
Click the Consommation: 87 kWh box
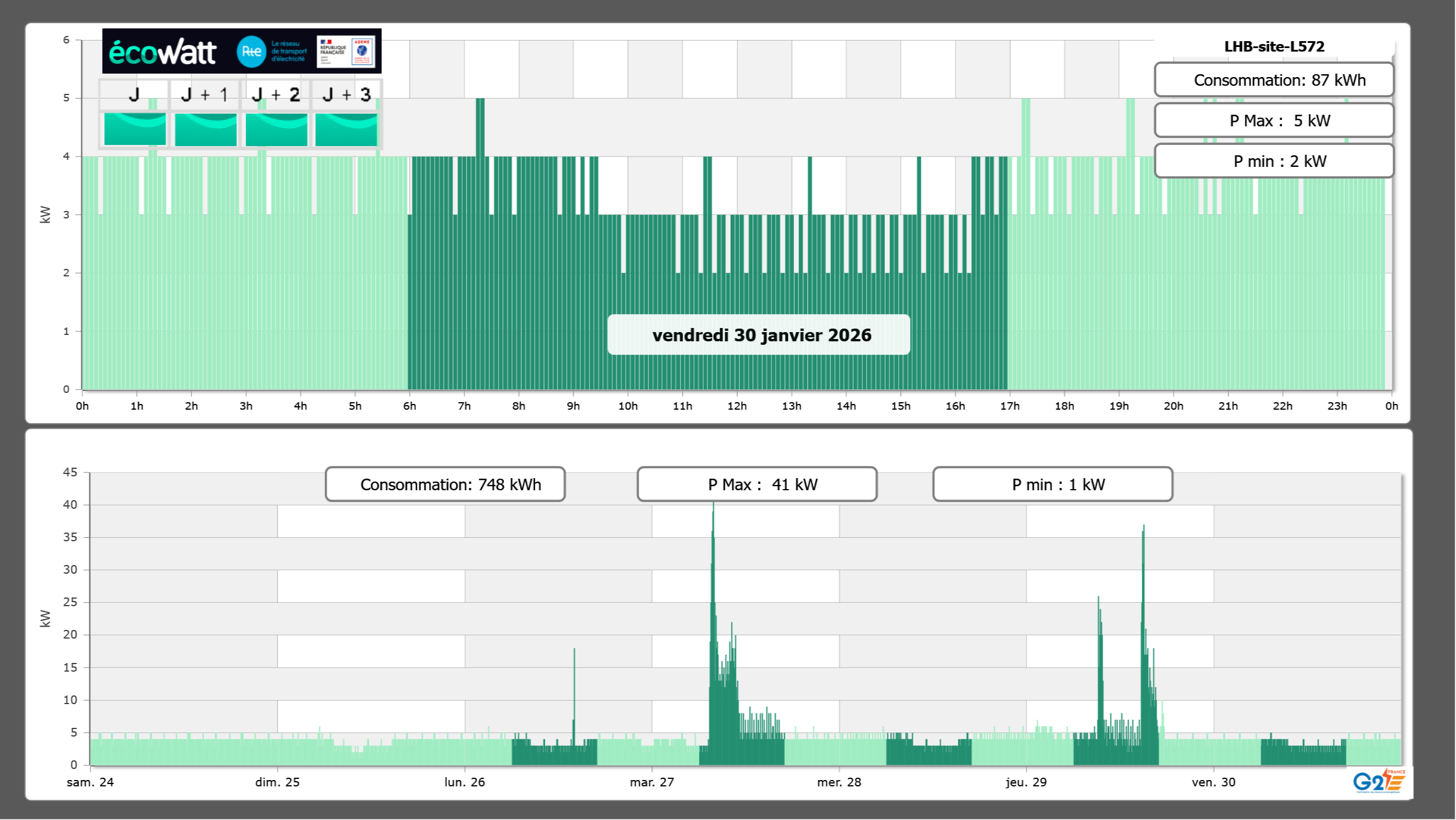click(x=1273, y=80)
